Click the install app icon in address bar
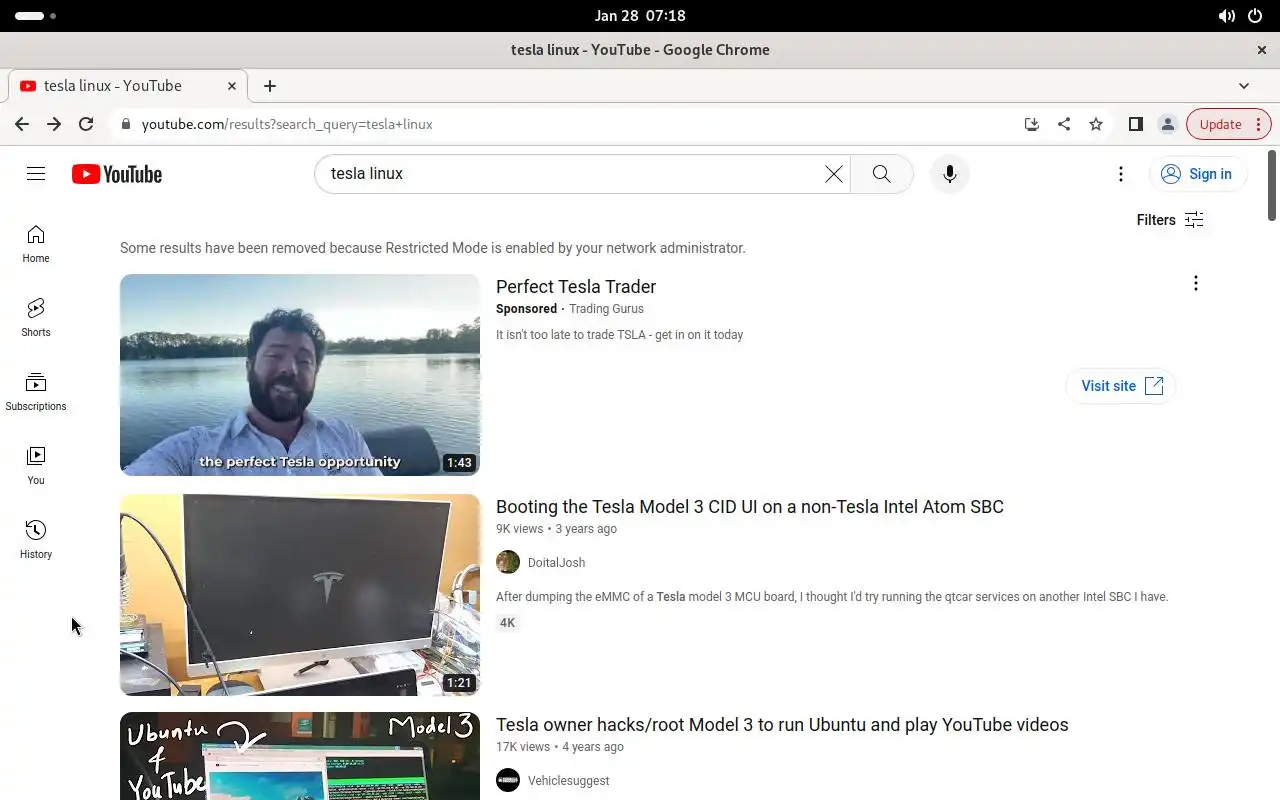1280x800 pixels. (x=1032, y=124)
